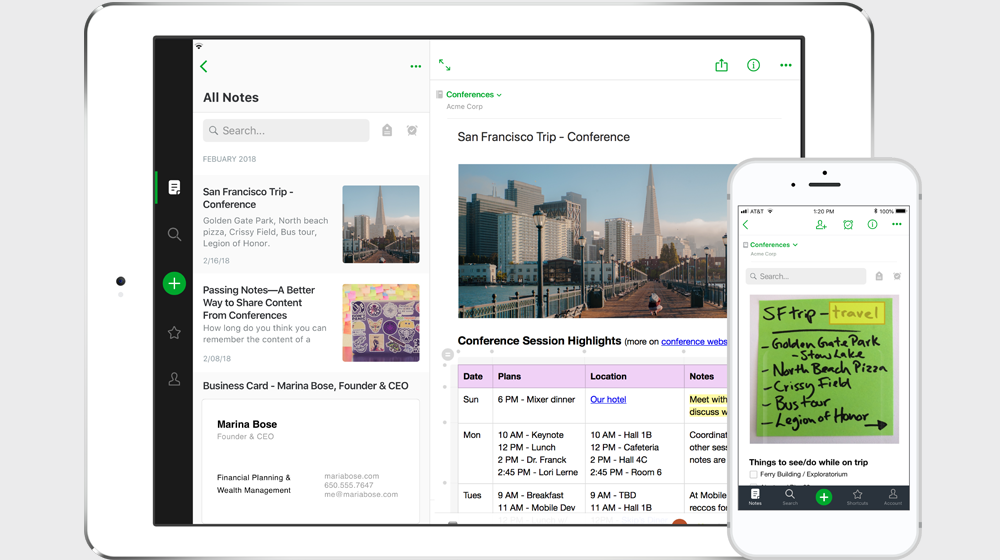Open the three-dot menu above All Notes list
Image resolution: width=1000 pixels, height=560 pixels.
(x=415, y=67)
